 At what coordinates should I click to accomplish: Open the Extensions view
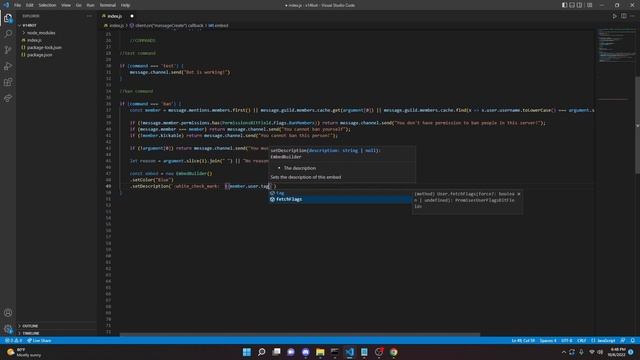click(x=8, y=82)
